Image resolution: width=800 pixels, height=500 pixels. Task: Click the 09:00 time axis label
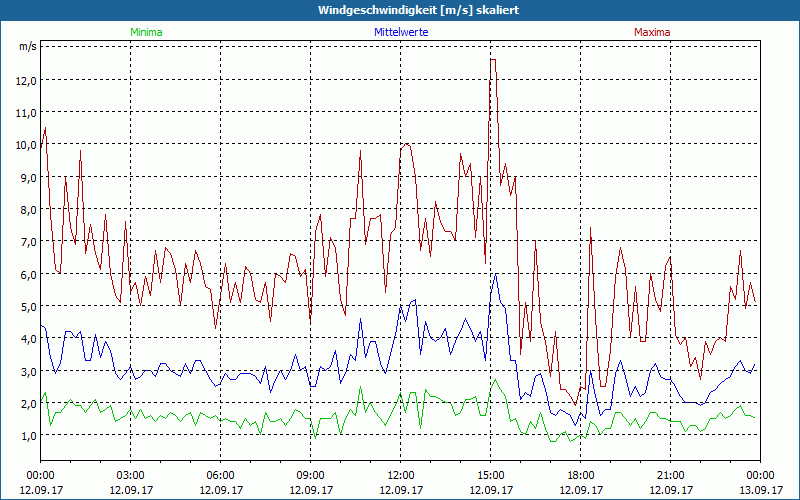click(310, 476)
